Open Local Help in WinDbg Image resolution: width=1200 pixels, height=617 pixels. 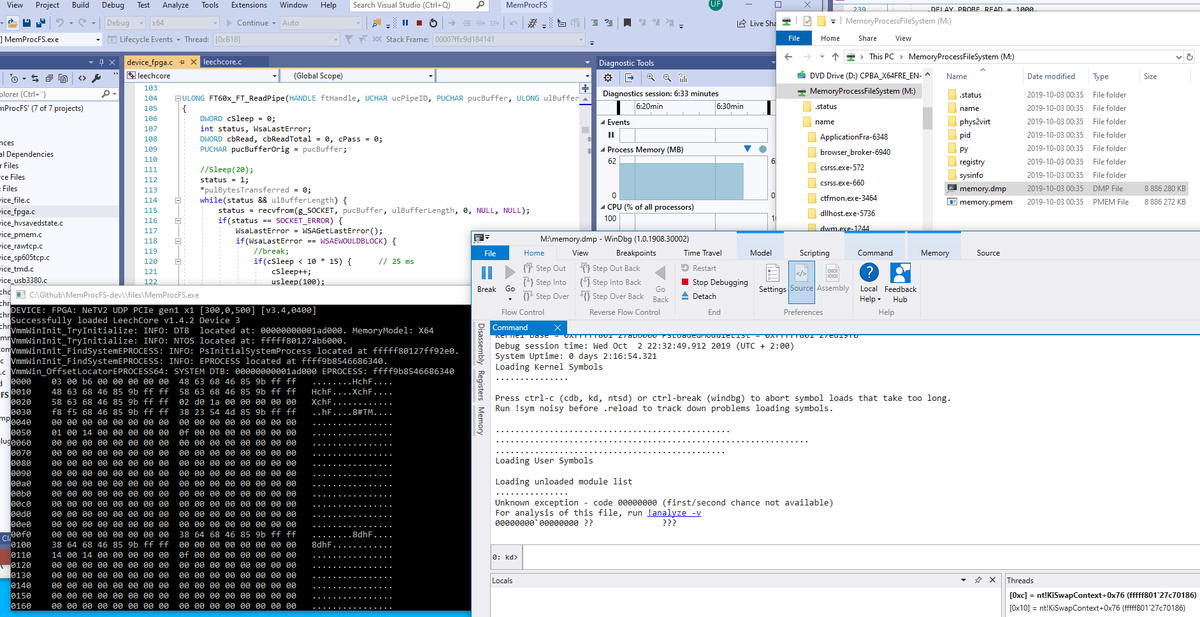click(x=870, y=284)
